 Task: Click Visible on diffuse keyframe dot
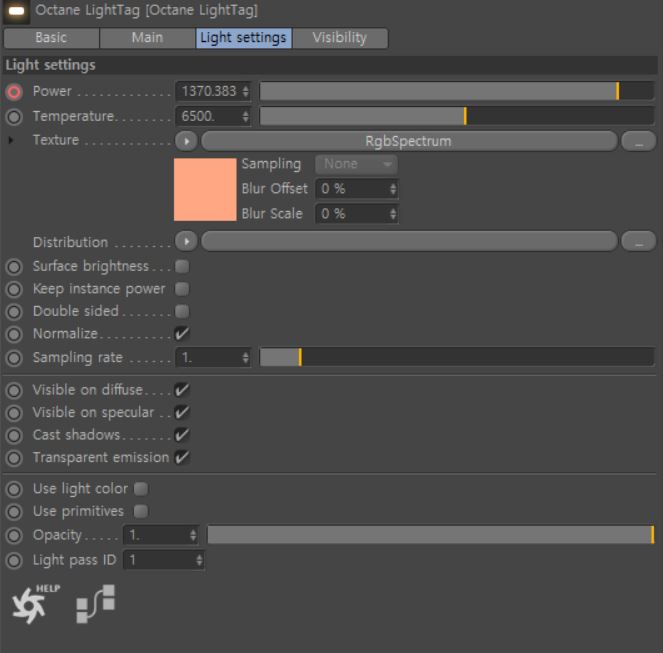pos(14,390)
